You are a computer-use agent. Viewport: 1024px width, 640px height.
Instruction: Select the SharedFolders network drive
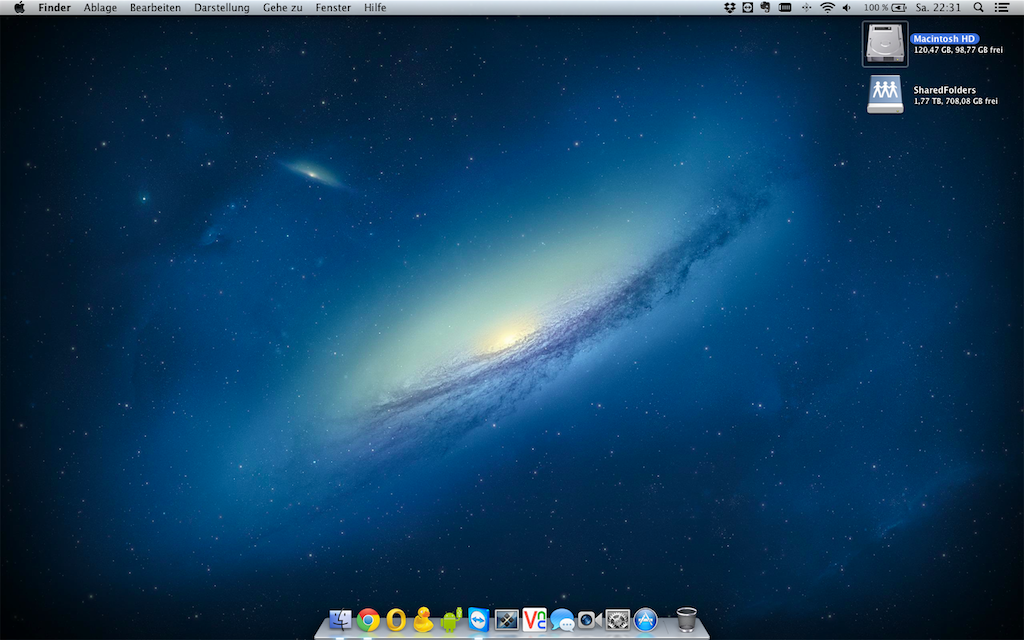885,94
